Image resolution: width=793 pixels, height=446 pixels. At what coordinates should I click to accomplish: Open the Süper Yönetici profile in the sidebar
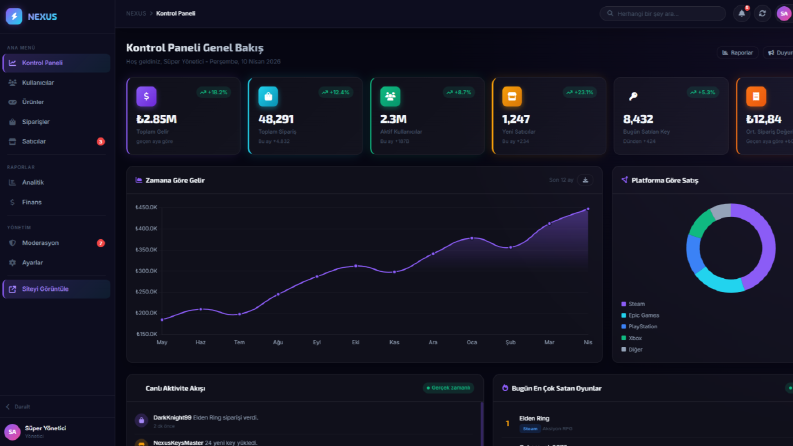(x=57, y=431)
